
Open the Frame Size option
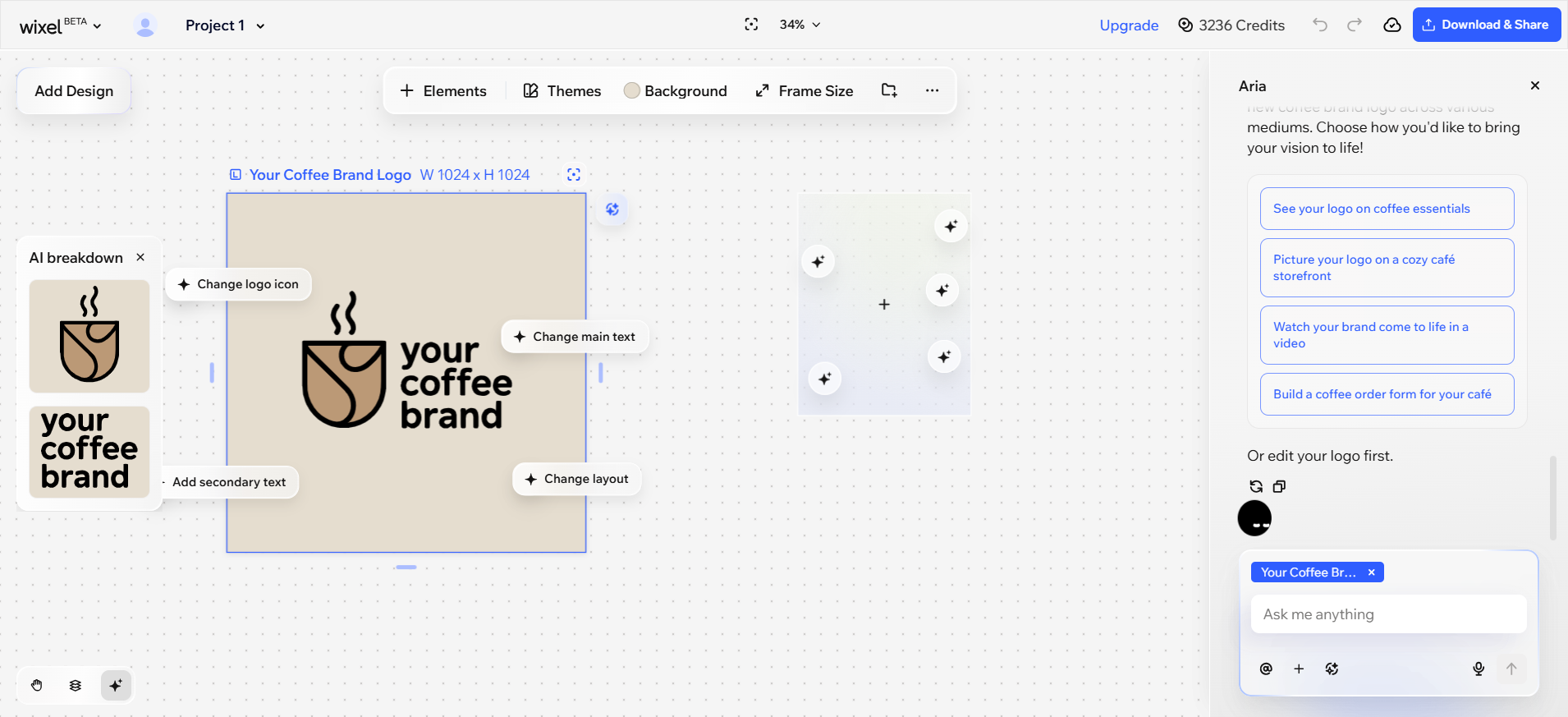804,91
